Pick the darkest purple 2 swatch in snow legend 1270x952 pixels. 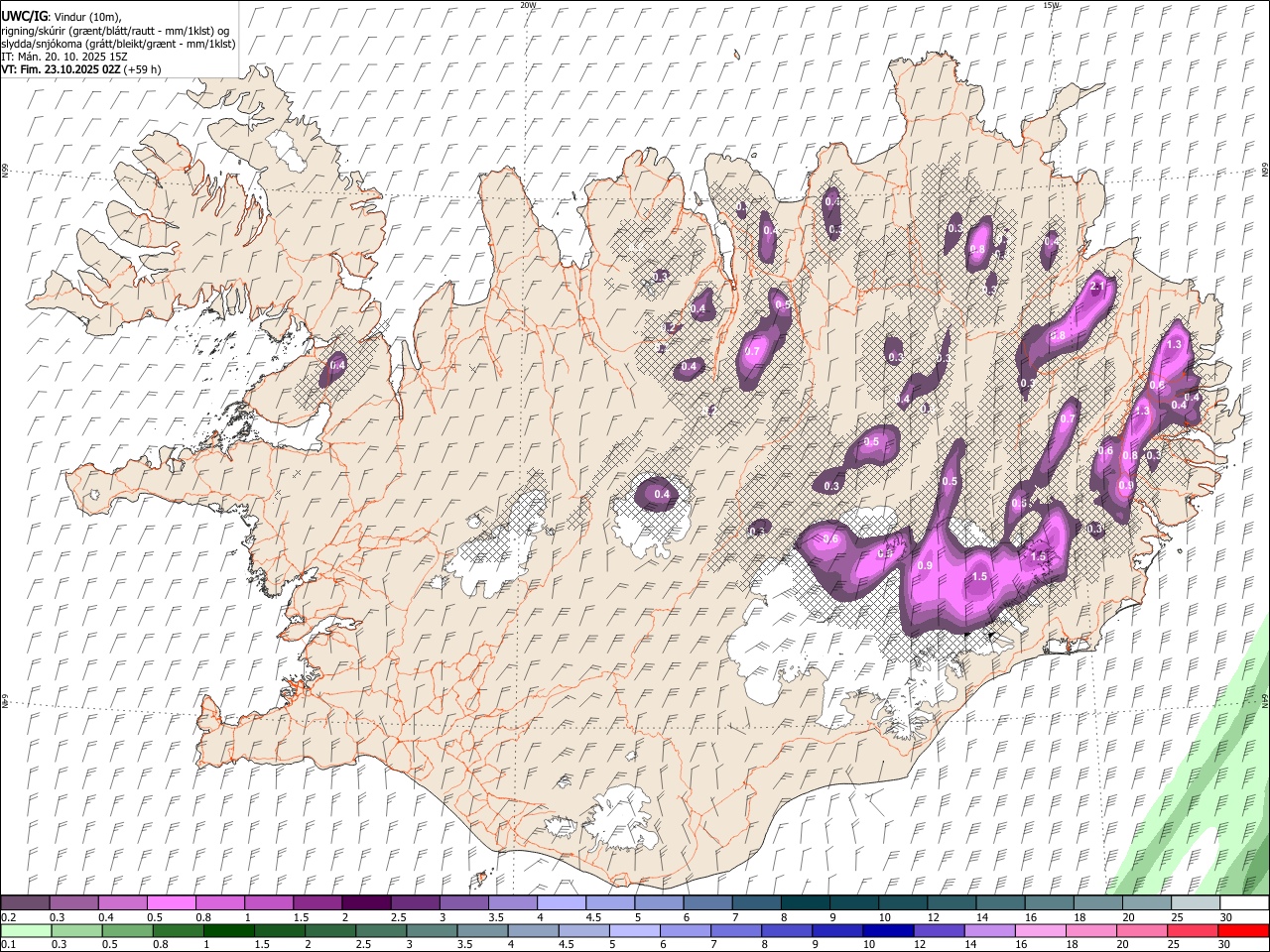pyautogui.click(x=365, y=902)
